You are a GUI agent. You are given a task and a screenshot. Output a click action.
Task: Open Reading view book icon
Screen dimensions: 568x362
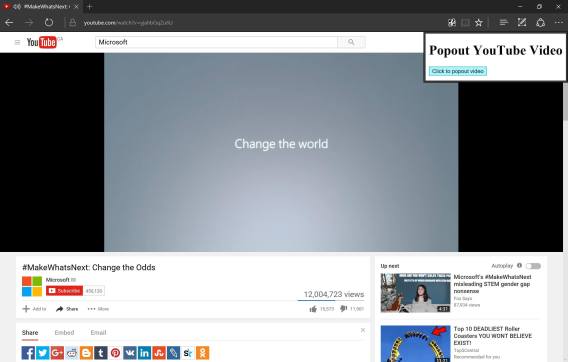465,22
